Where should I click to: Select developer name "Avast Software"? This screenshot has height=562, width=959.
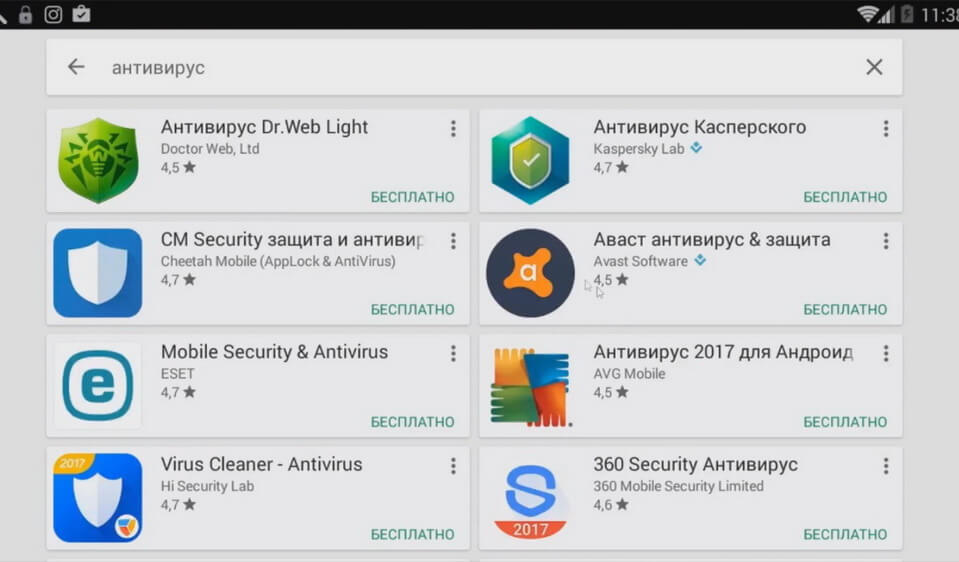[x=640, y=261]
